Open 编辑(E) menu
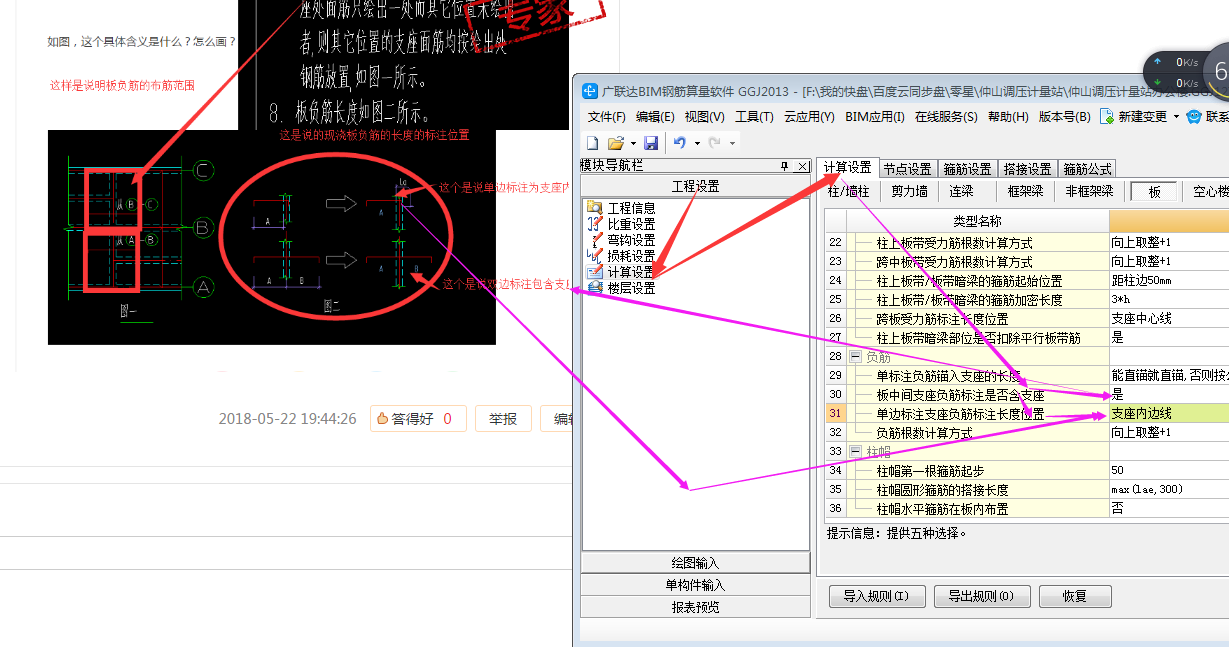 pos(655,117)
